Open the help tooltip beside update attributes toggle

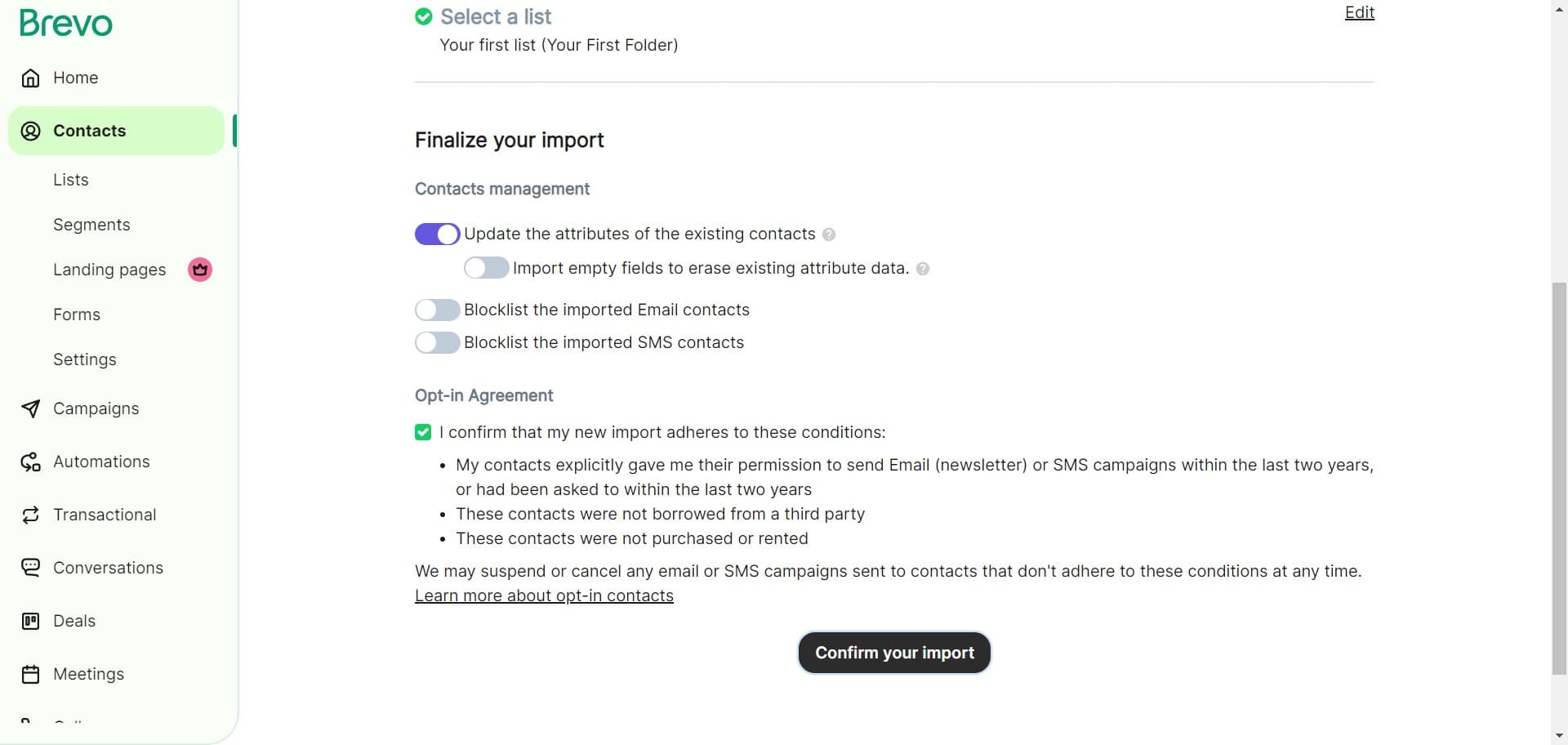tap(829, 234)
